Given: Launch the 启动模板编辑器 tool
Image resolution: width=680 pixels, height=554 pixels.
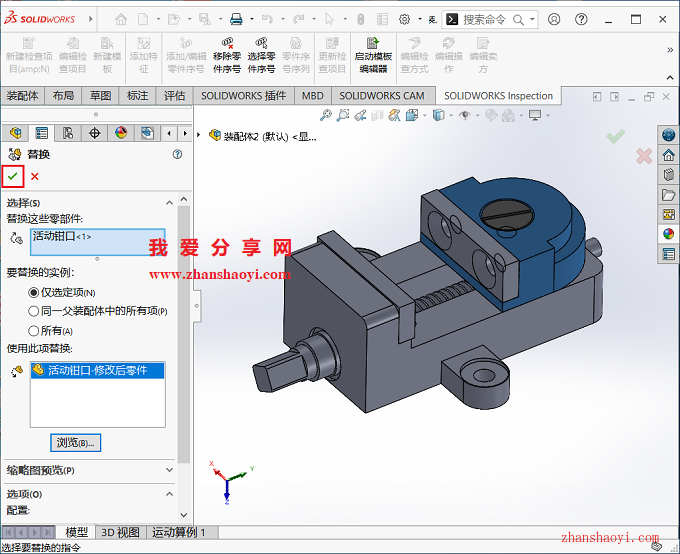Looking at the screenshot, I should 373,56.
